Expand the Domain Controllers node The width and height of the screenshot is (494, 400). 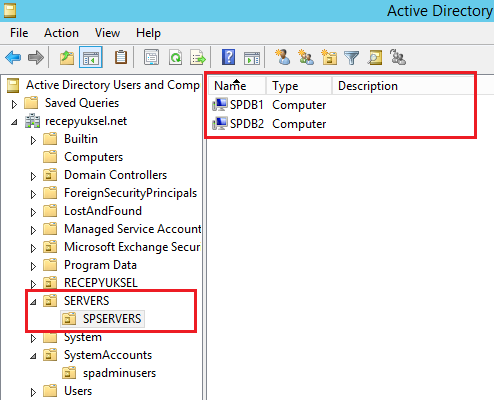point(33,176)
